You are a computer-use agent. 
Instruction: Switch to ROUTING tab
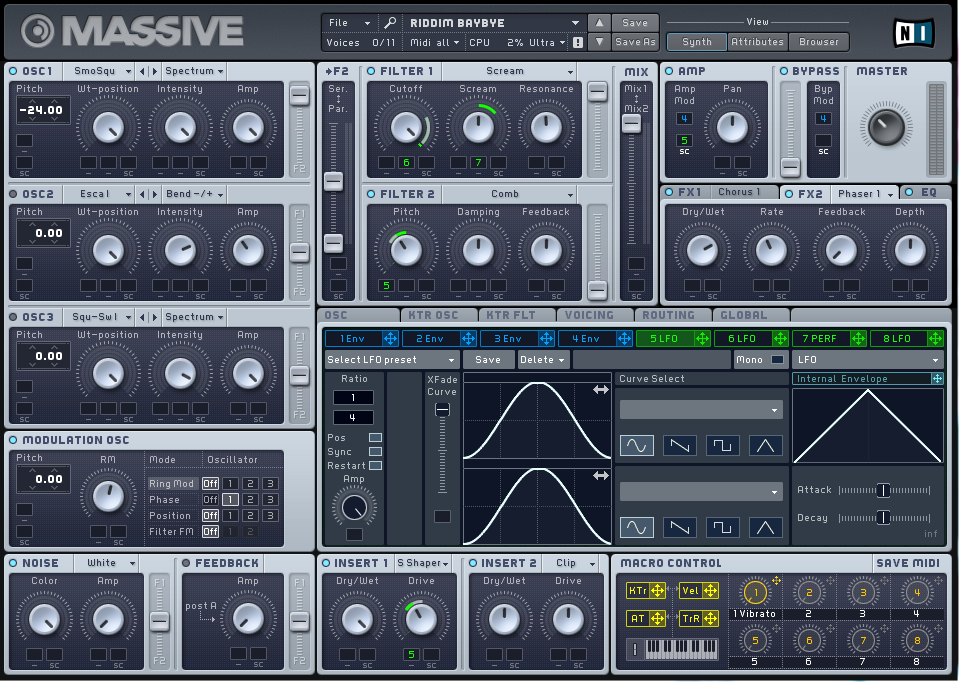(668, 316)
